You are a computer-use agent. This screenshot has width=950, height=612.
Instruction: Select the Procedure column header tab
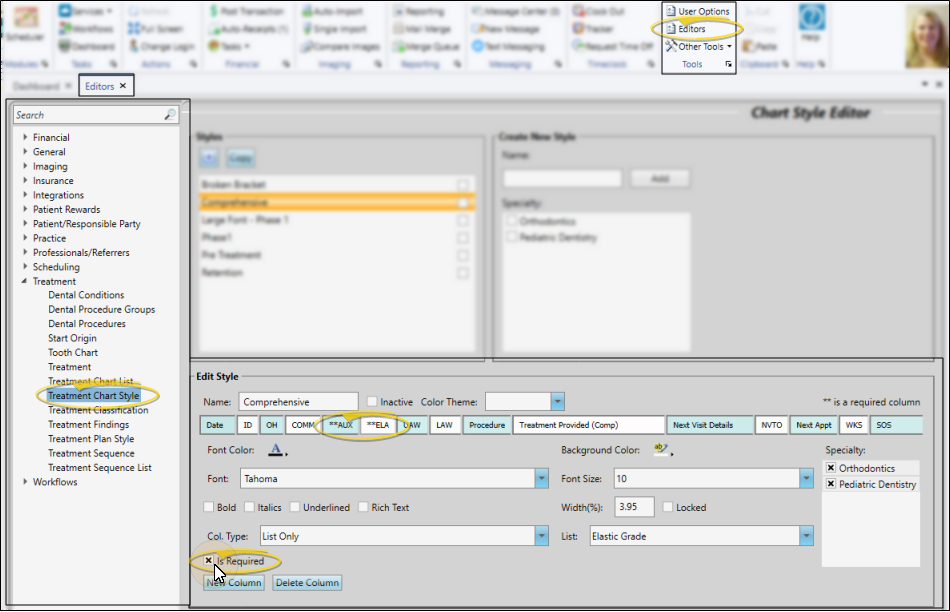pyautogui.click(x=487, y=425)
